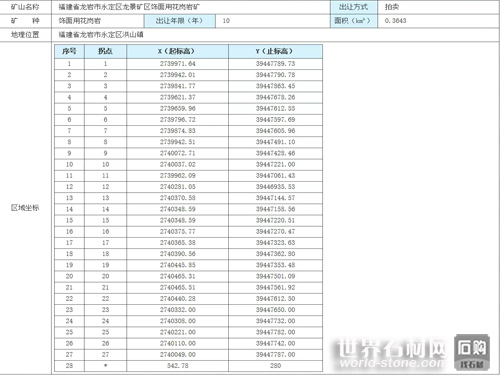
Task: Select X value 2739942.01 in row 2
Action: [178, 75]
